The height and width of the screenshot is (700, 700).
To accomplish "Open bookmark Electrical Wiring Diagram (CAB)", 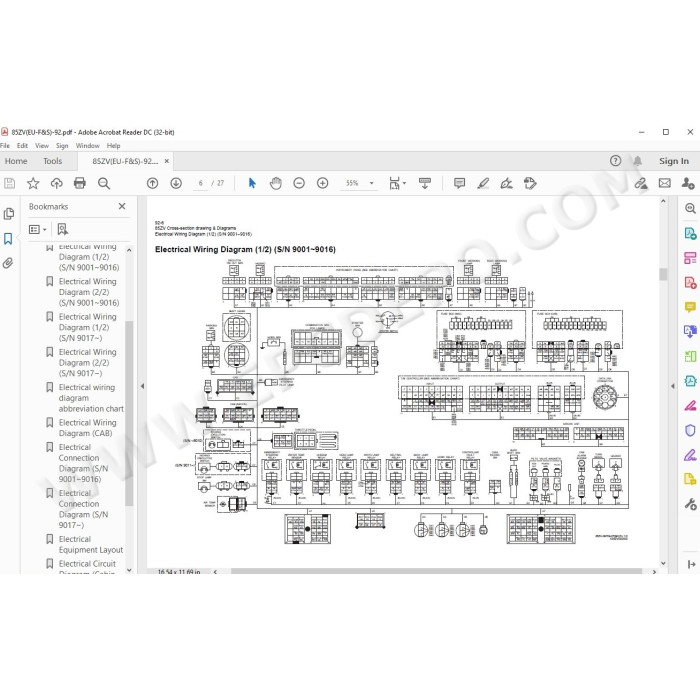I will (x=88, y=428).
